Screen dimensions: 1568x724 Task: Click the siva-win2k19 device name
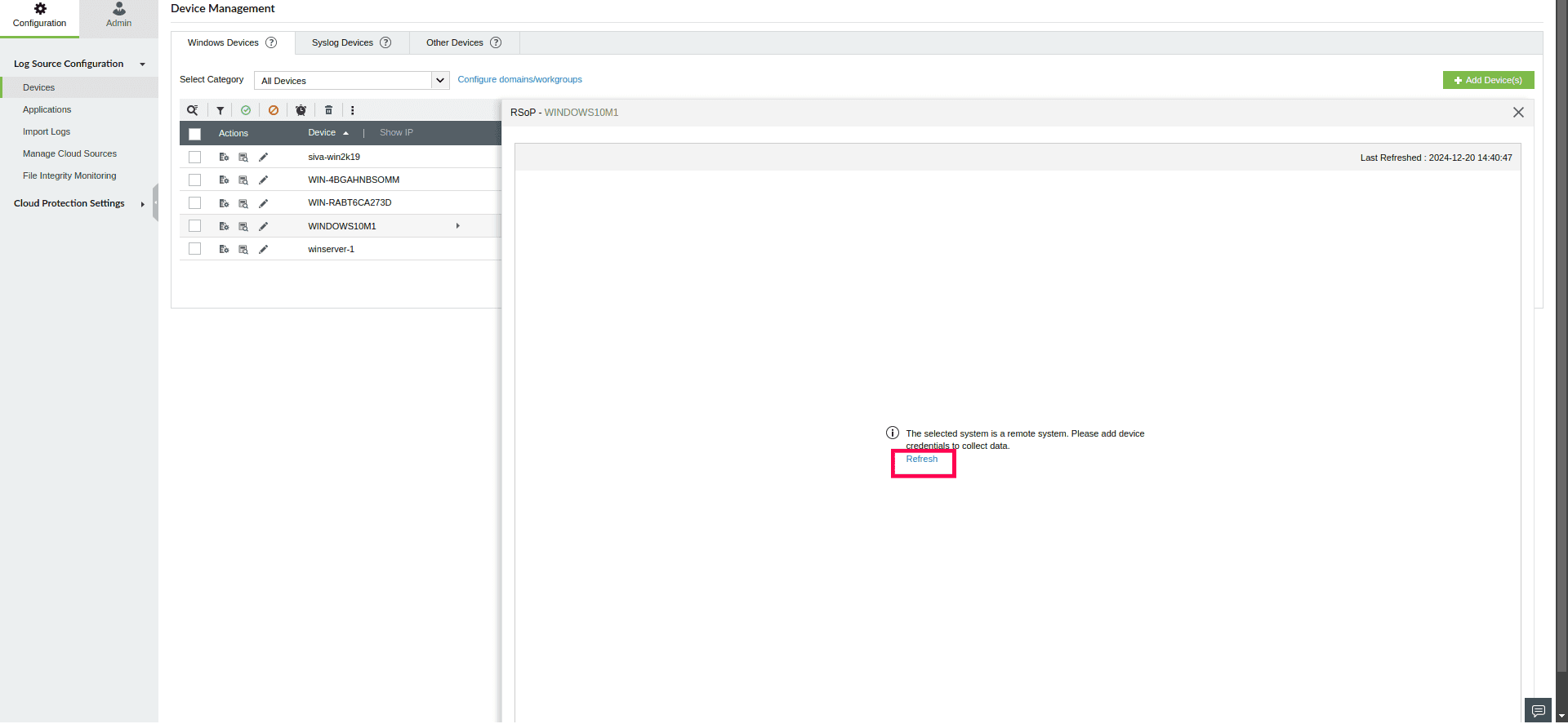(334, 157)
